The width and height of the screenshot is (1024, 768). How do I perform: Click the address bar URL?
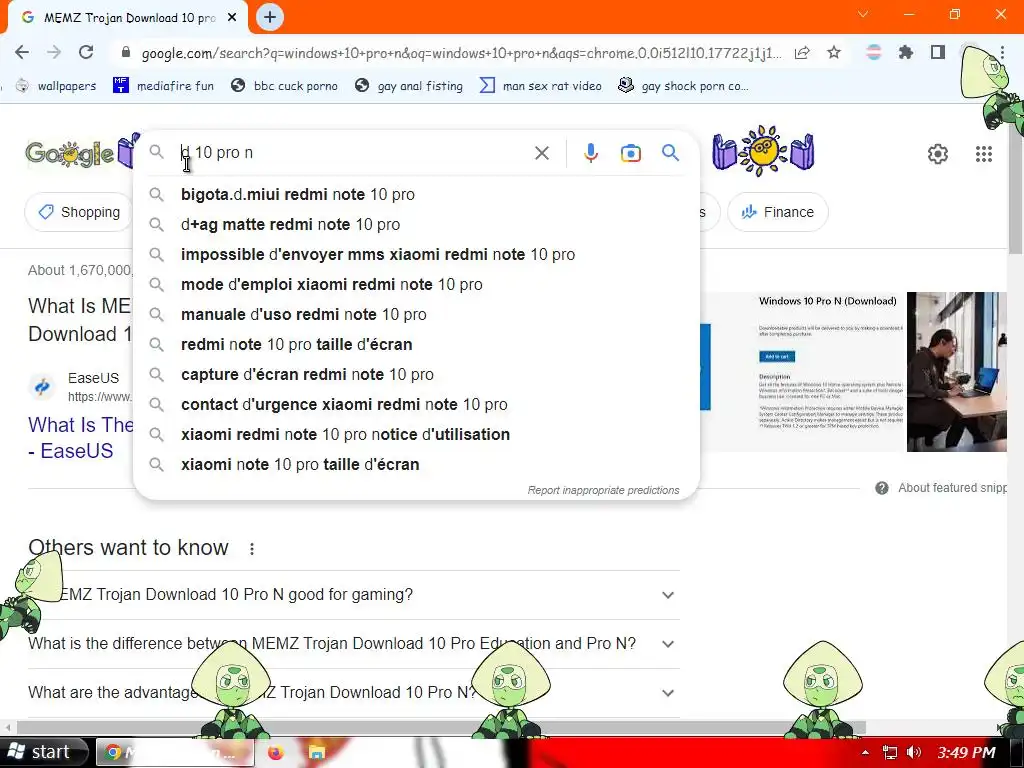(x=461, y=53)
